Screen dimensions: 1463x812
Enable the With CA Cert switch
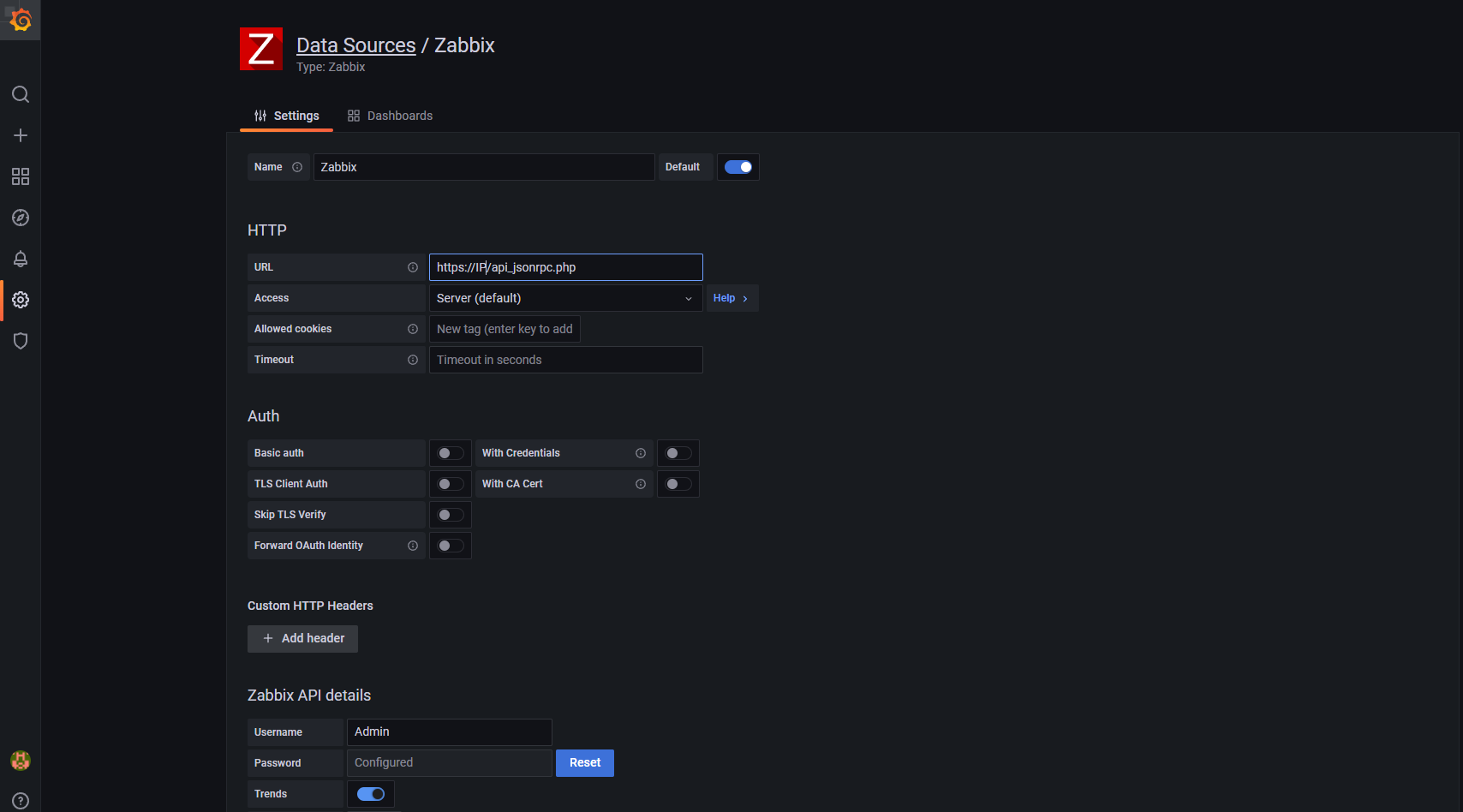click(678, 484)
